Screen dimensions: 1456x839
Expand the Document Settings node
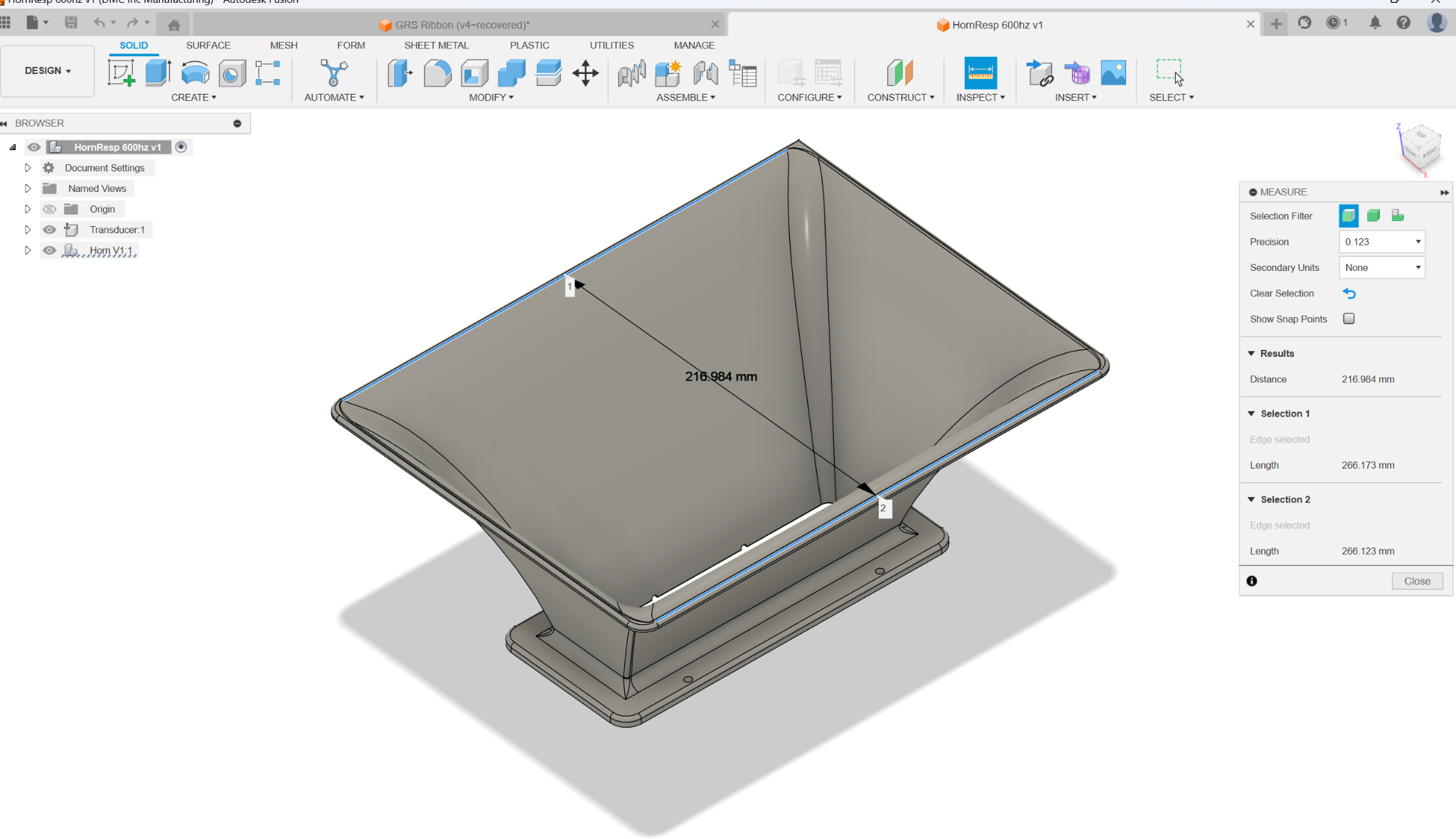[28, 168]
